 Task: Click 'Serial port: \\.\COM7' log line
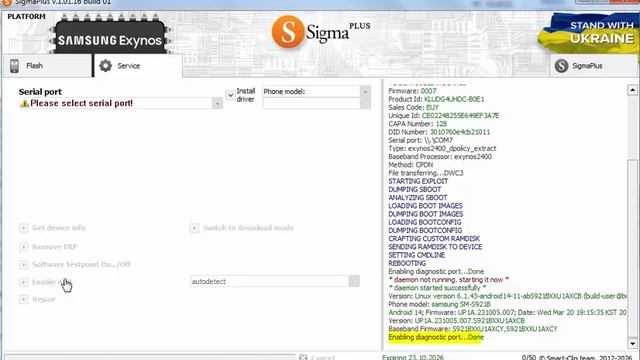pos(420,140)
